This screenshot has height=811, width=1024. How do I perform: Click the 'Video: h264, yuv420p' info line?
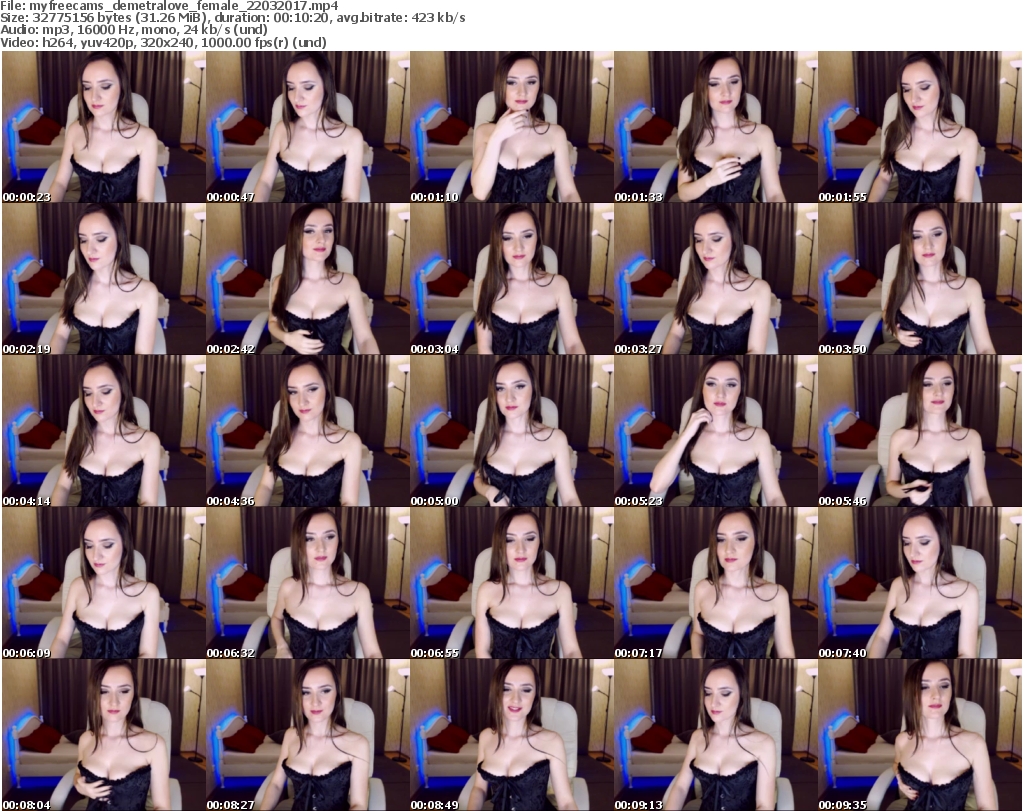pos(163,42)
